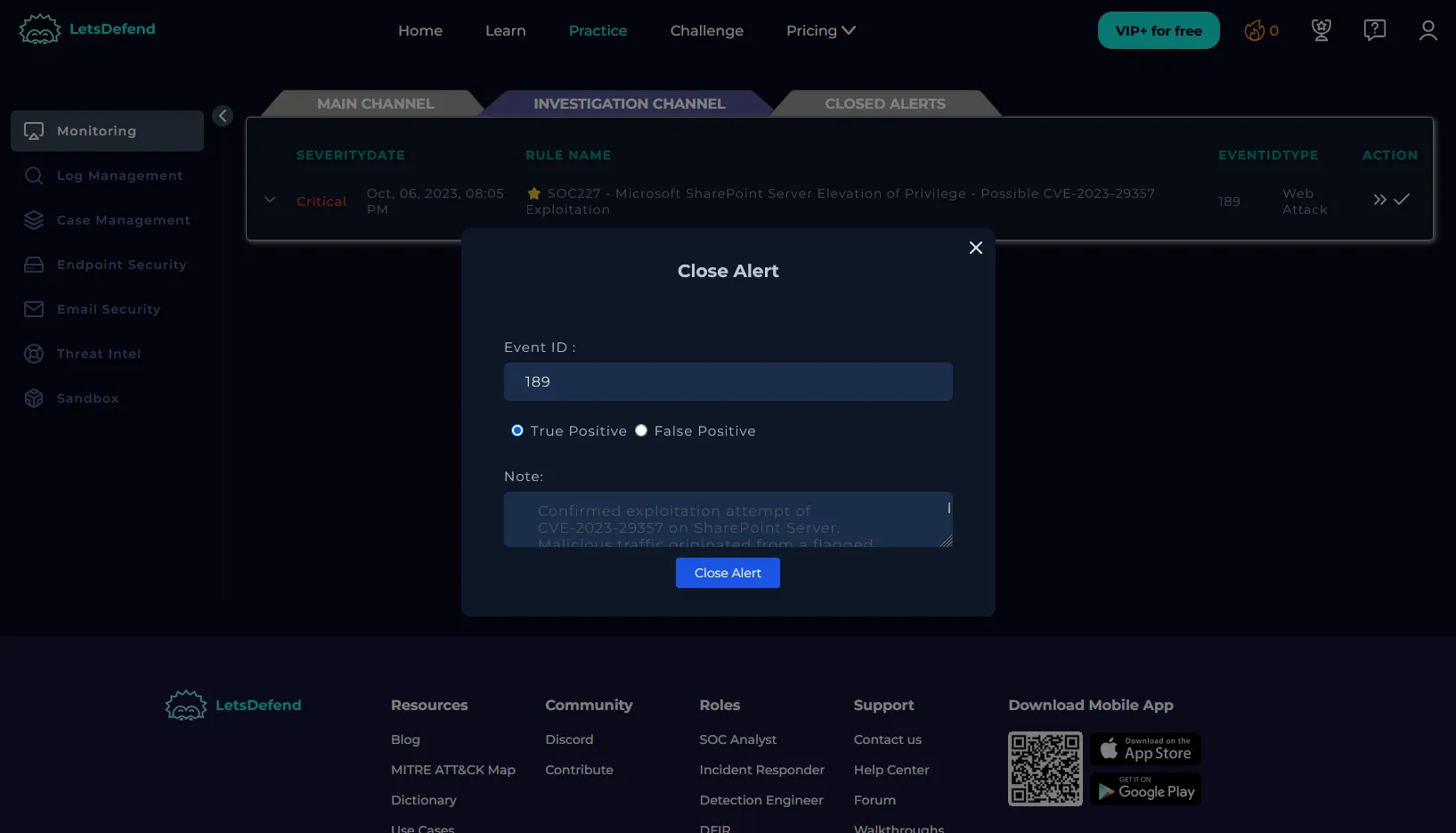
Task: Click the streak flame icon in header
Action: (x=1255, y=31)
